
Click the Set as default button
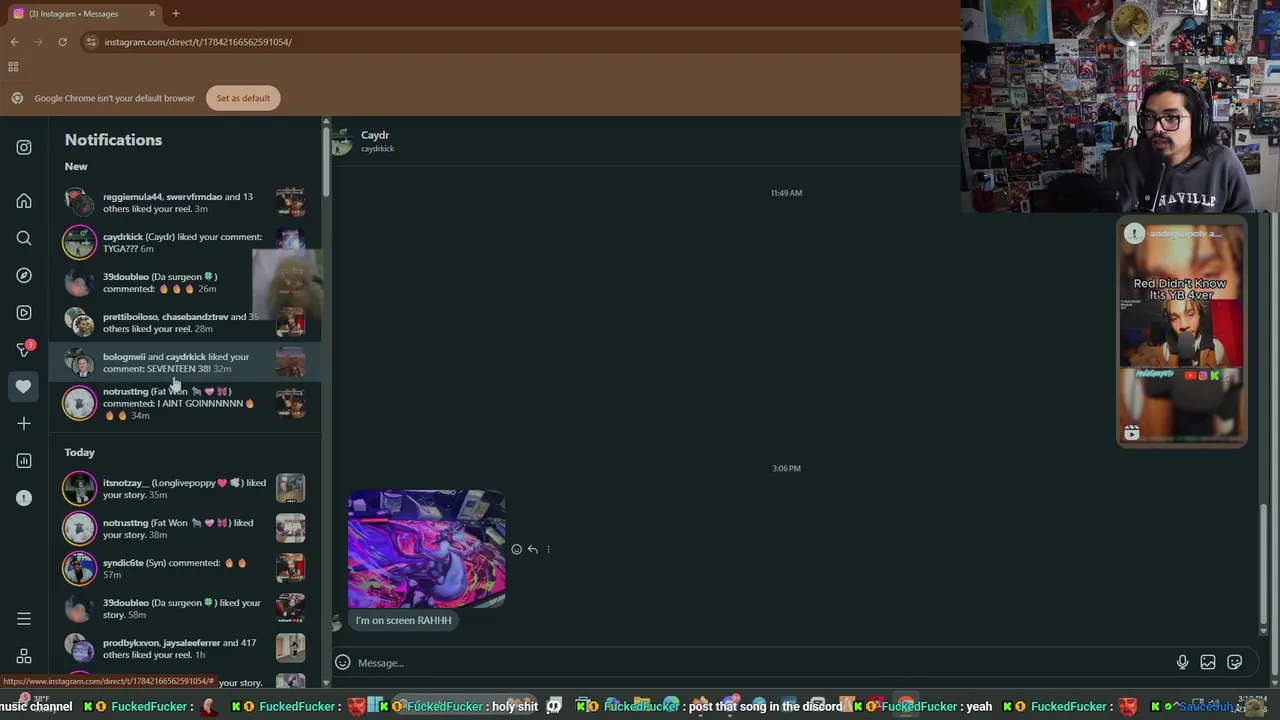243,98
